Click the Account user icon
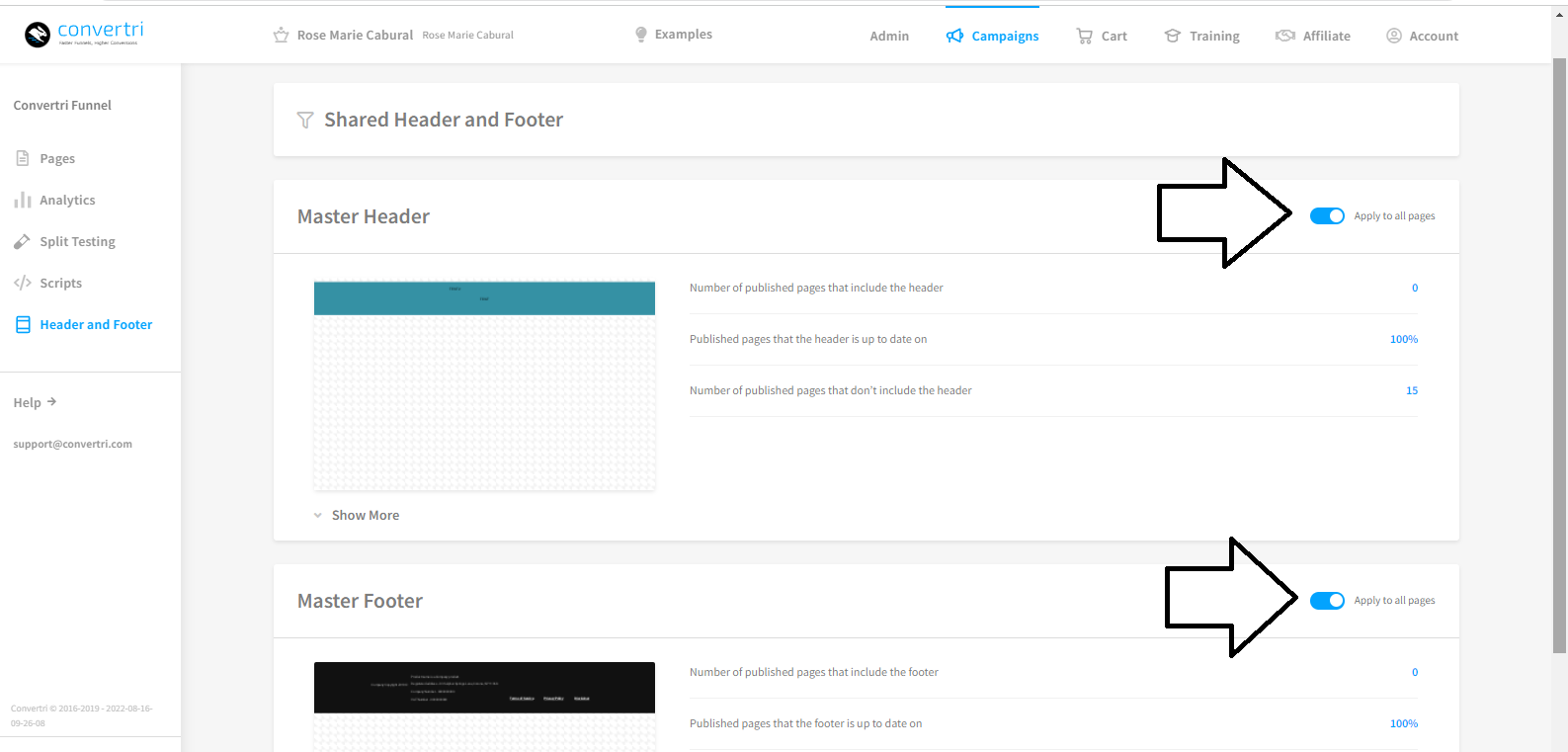This screenshot has width=1568, height=752. (1393, 36)
